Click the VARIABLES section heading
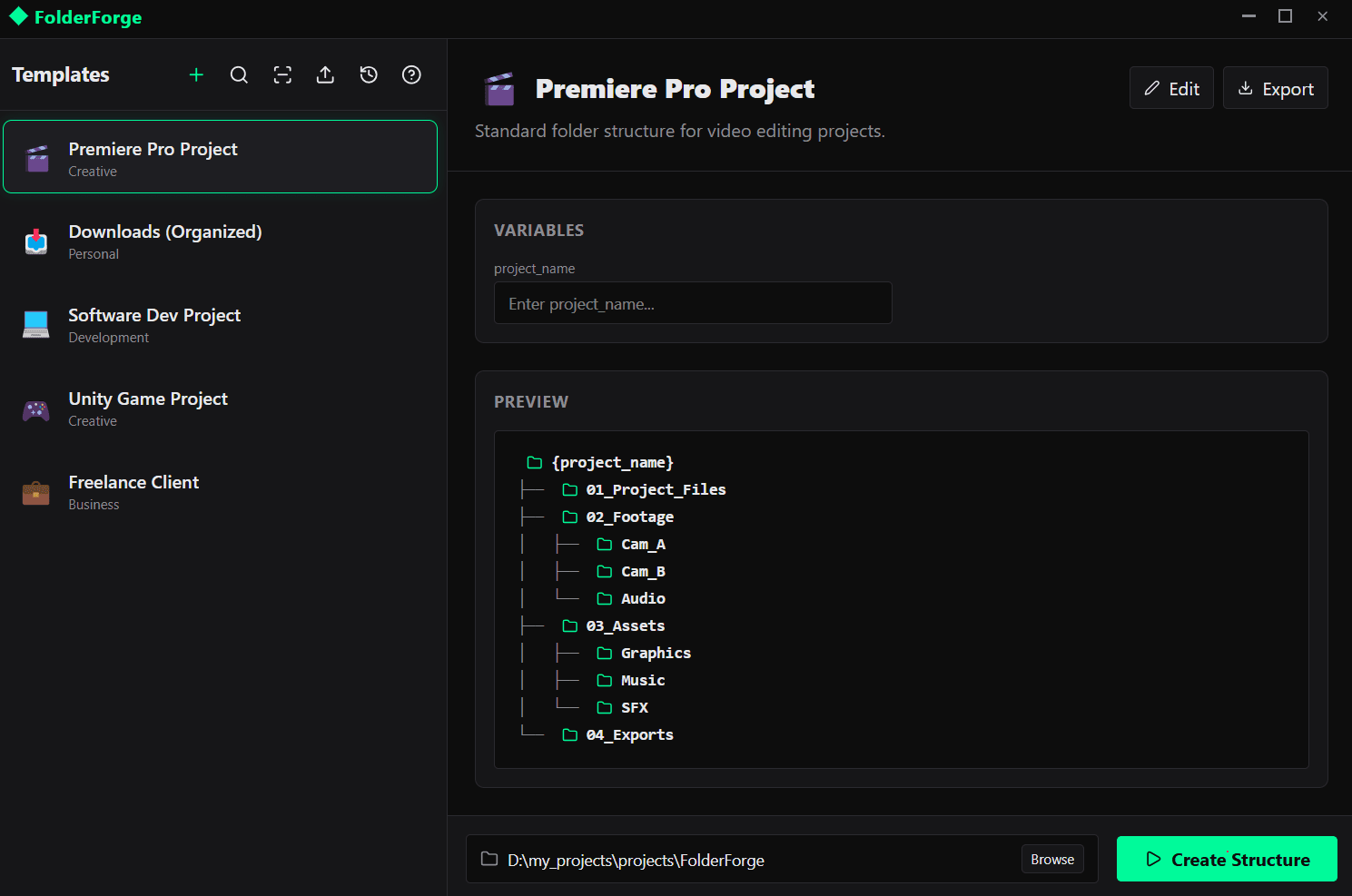 point(538,231)
